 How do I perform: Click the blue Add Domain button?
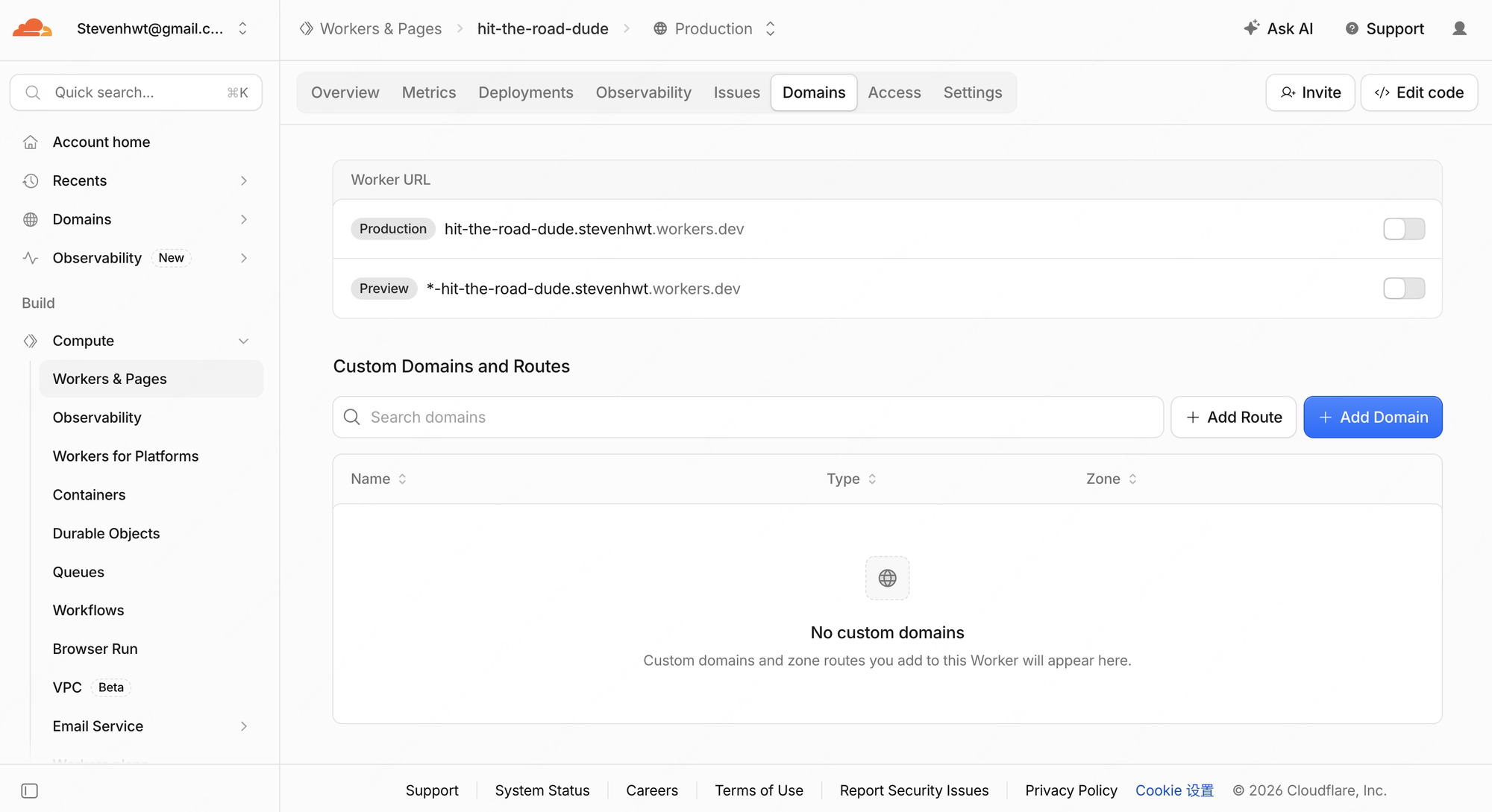click(x=1373, y=417)
